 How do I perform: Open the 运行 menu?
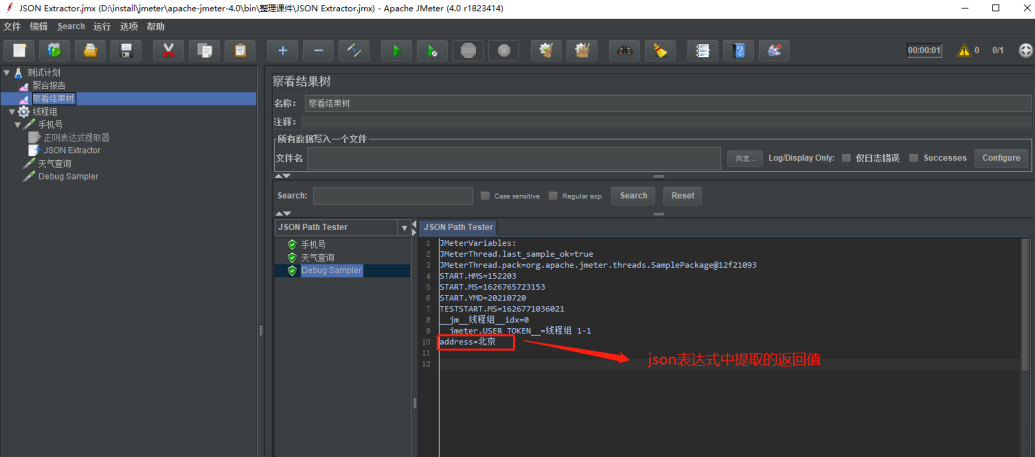(x=102, y=26)
